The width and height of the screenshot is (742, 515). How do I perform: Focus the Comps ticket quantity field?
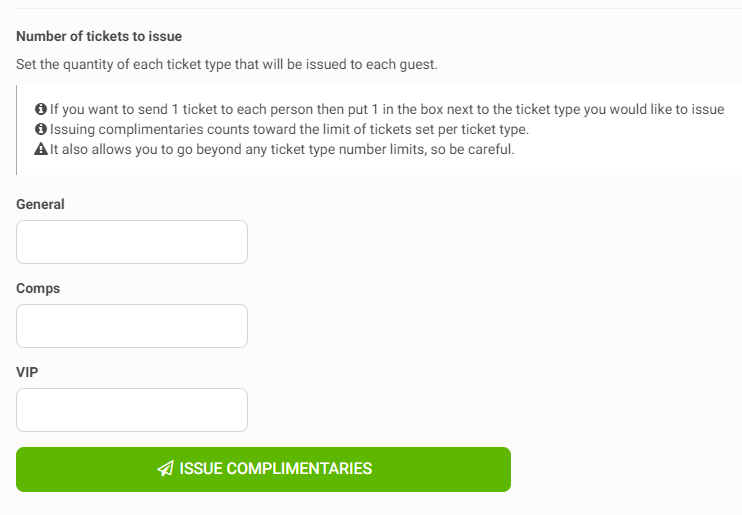click(132, 326)
